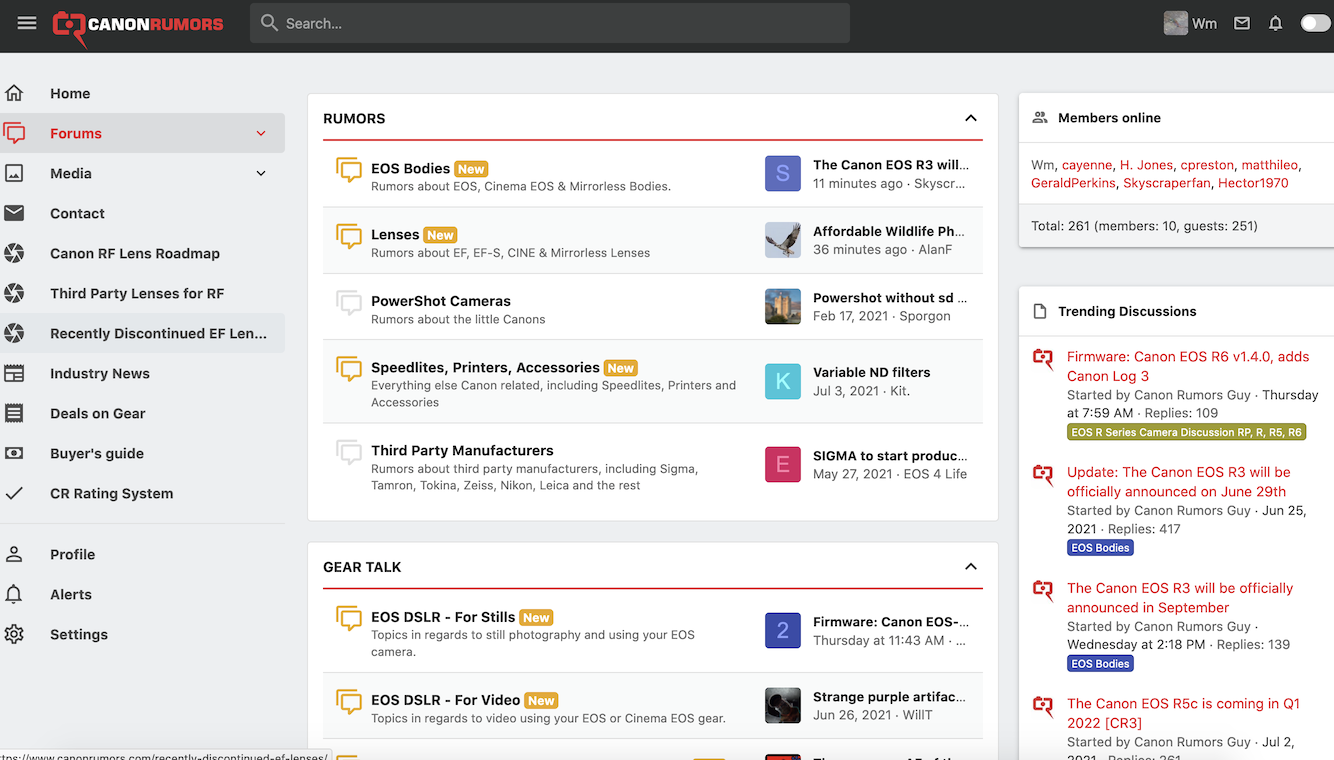The image size is (1334, 760).
Task: Click the GEAR TALK category heading
Action: (362, 566)
